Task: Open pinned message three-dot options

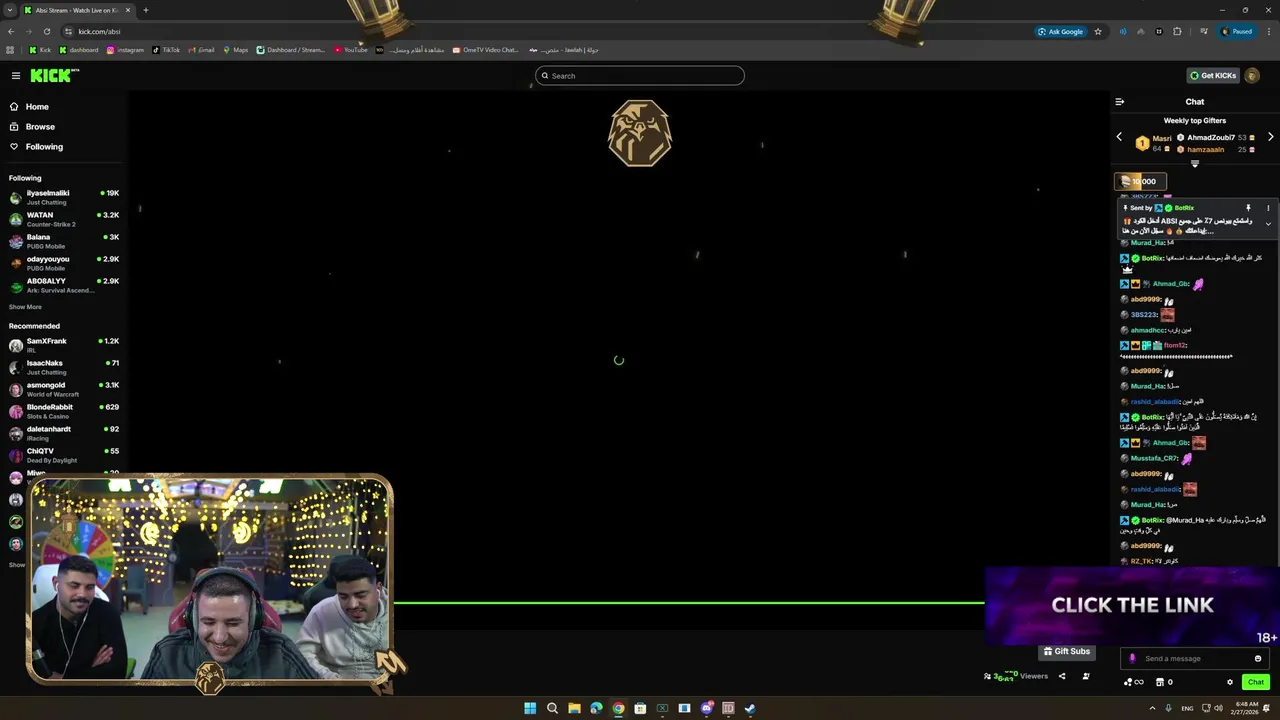Action: 1268,208
